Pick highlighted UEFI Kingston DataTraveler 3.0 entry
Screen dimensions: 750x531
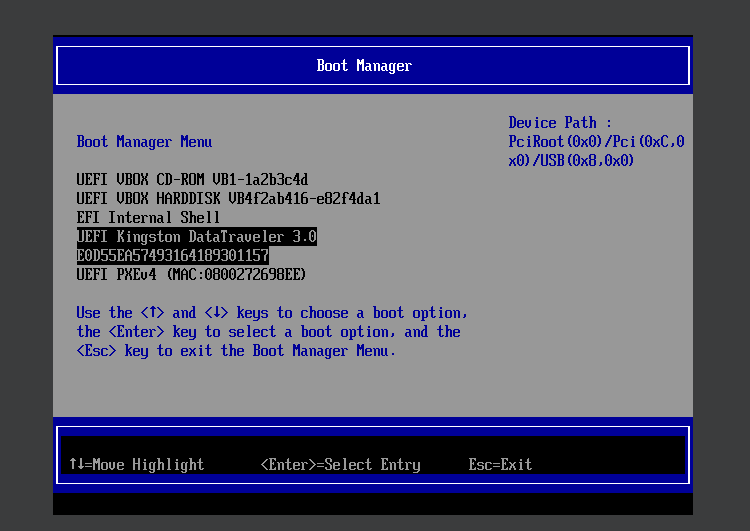[197, 237]
